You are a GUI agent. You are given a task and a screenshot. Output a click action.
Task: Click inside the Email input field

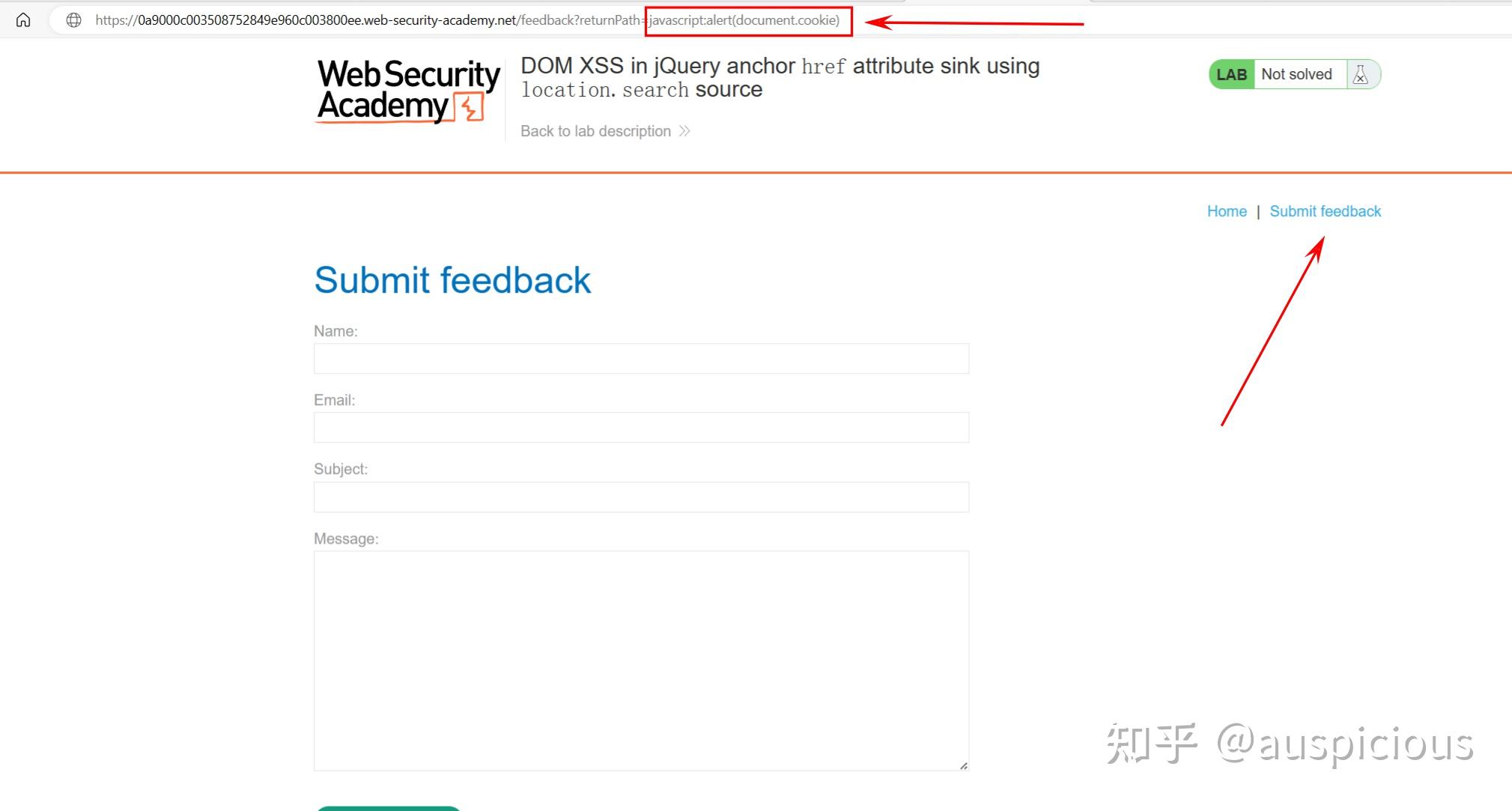pyautogui.click(x=640, y=428)
